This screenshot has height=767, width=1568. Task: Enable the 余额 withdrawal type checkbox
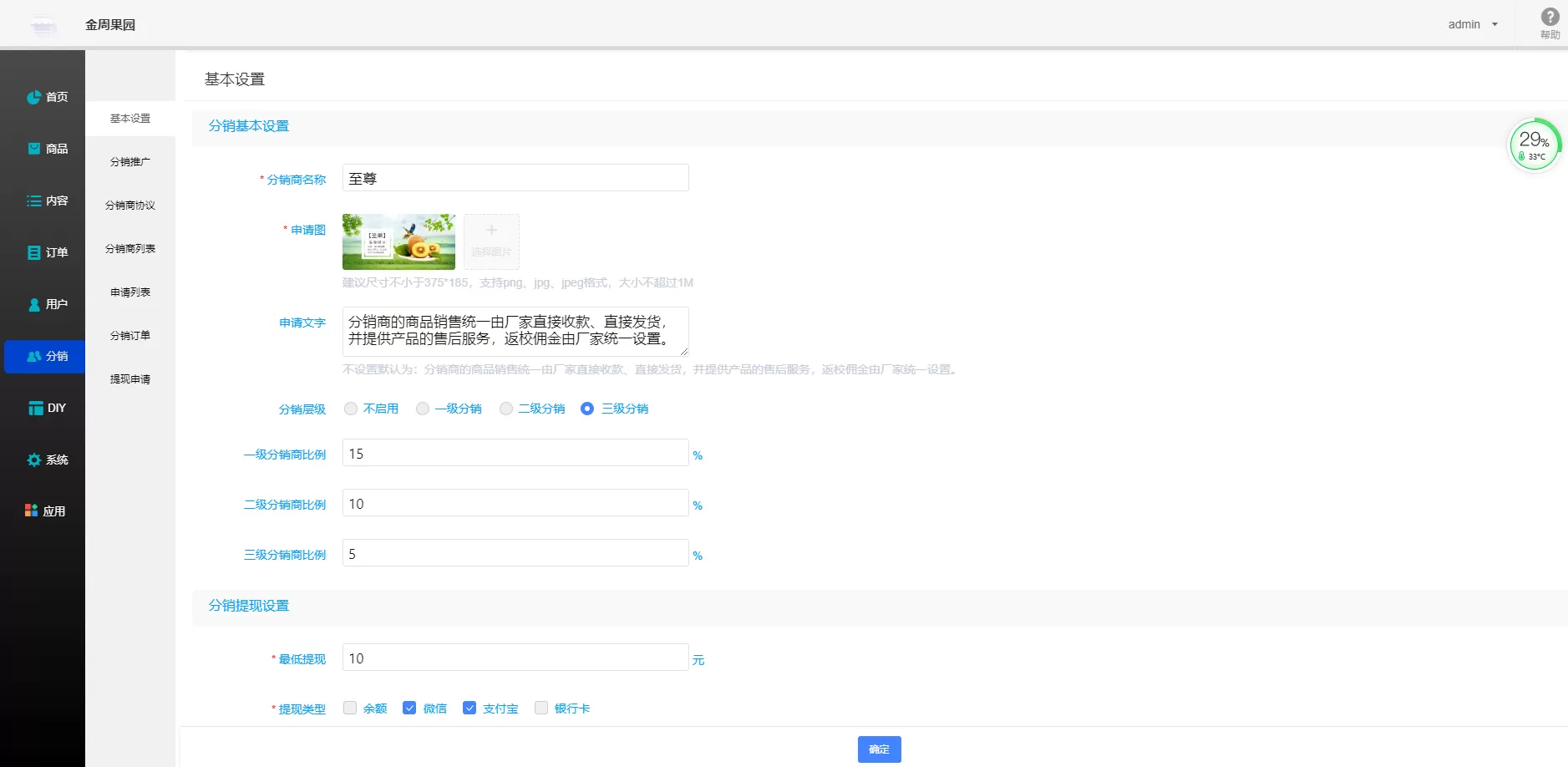coord(350,708)
